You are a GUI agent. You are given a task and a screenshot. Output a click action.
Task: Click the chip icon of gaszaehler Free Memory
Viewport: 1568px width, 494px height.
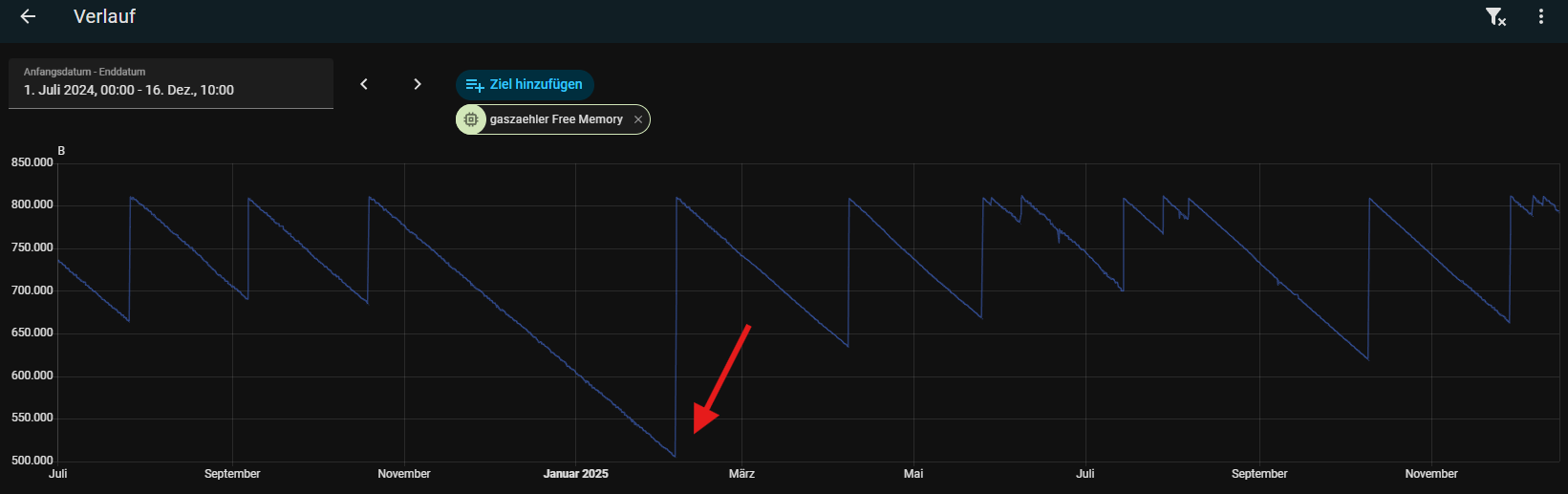coord(471,119)
